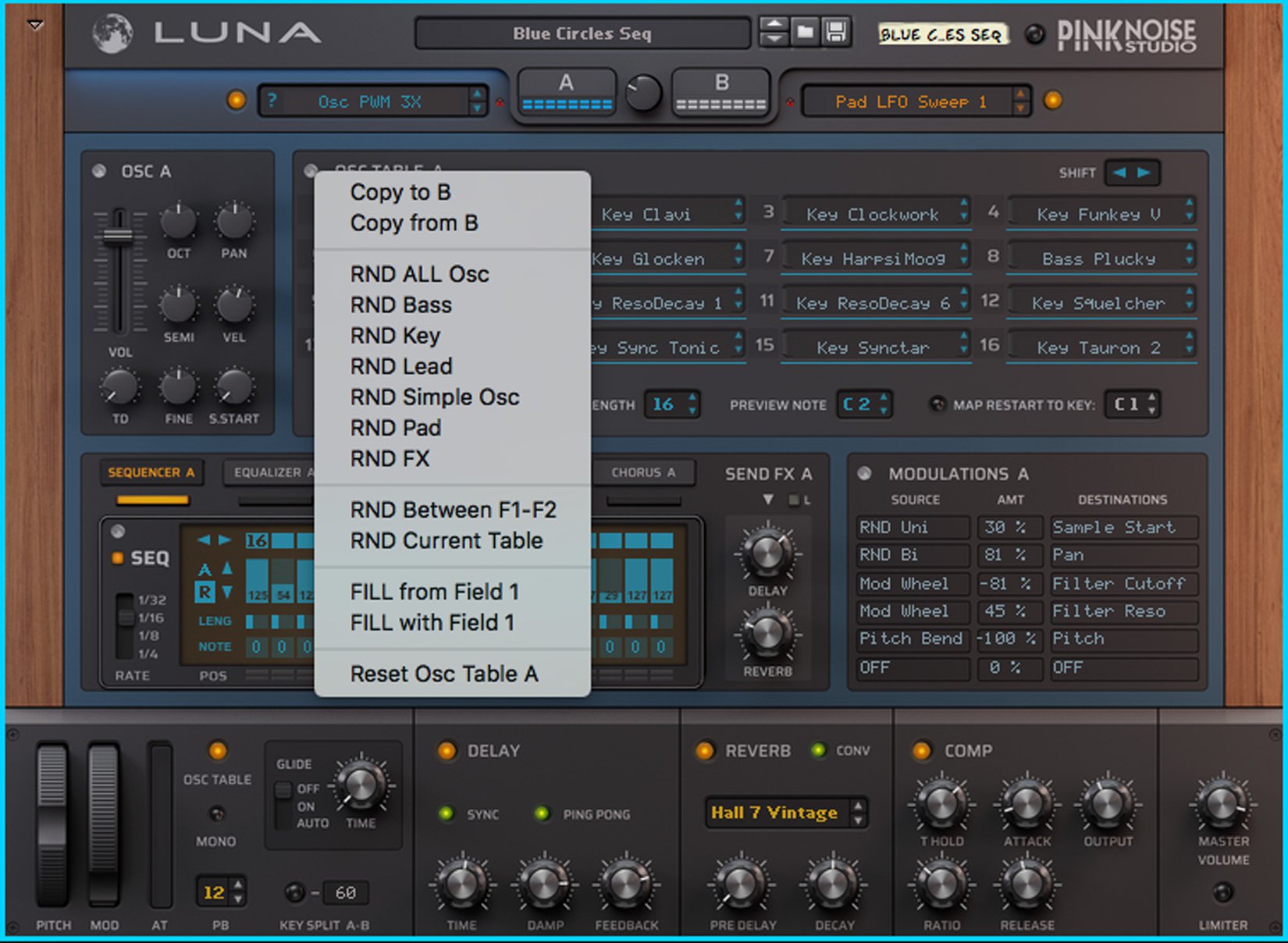Shift Osc Table A left with the arrow
Image resolution: width=1288 pixels, height=943 pixels.
1119,173
